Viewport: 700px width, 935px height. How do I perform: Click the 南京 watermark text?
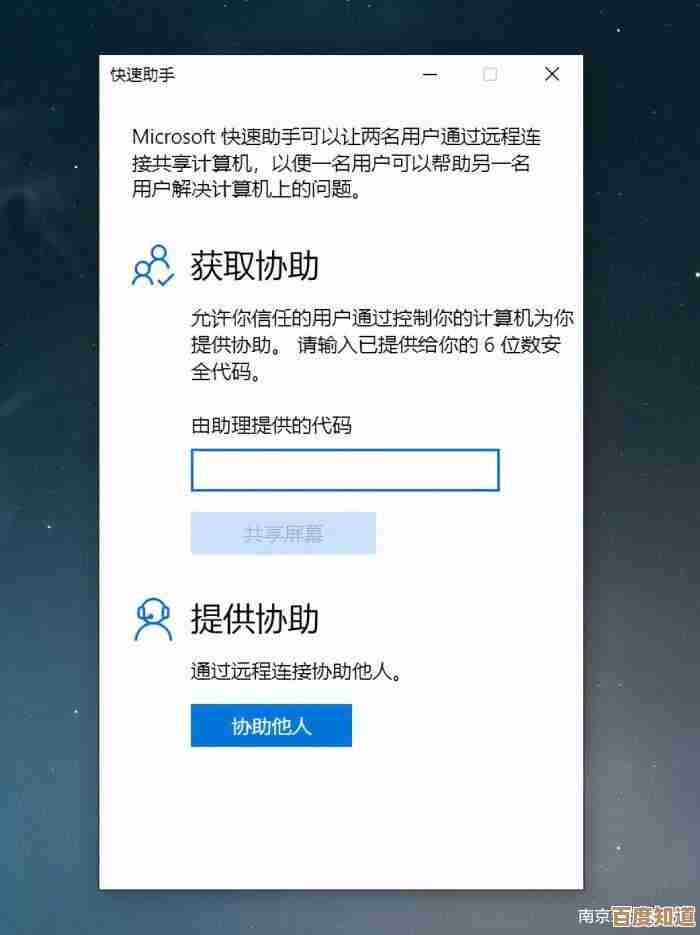594,917
